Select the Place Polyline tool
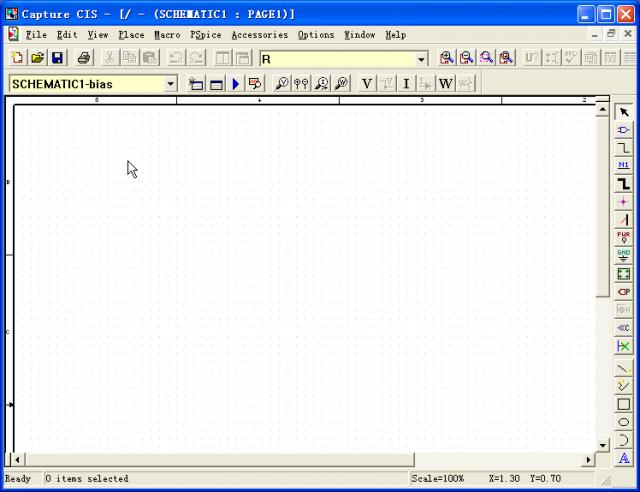This screenshot has height=492, width=640. [624, 386]
